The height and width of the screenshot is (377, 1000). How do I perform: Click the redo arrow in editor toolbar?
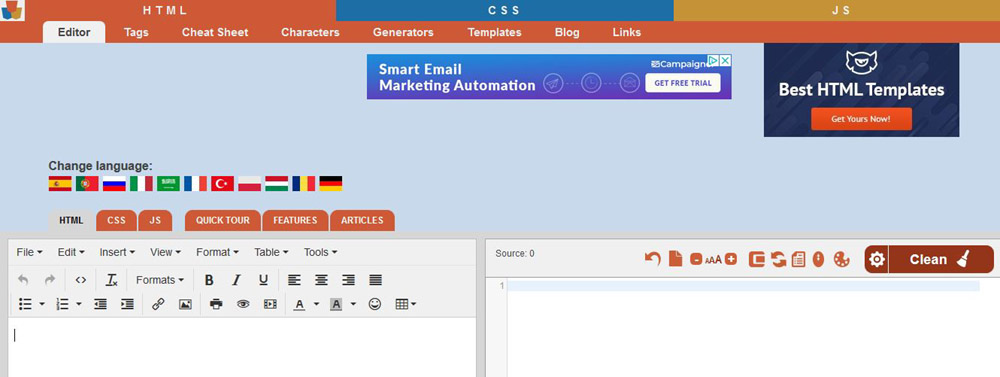click(50, 280)
